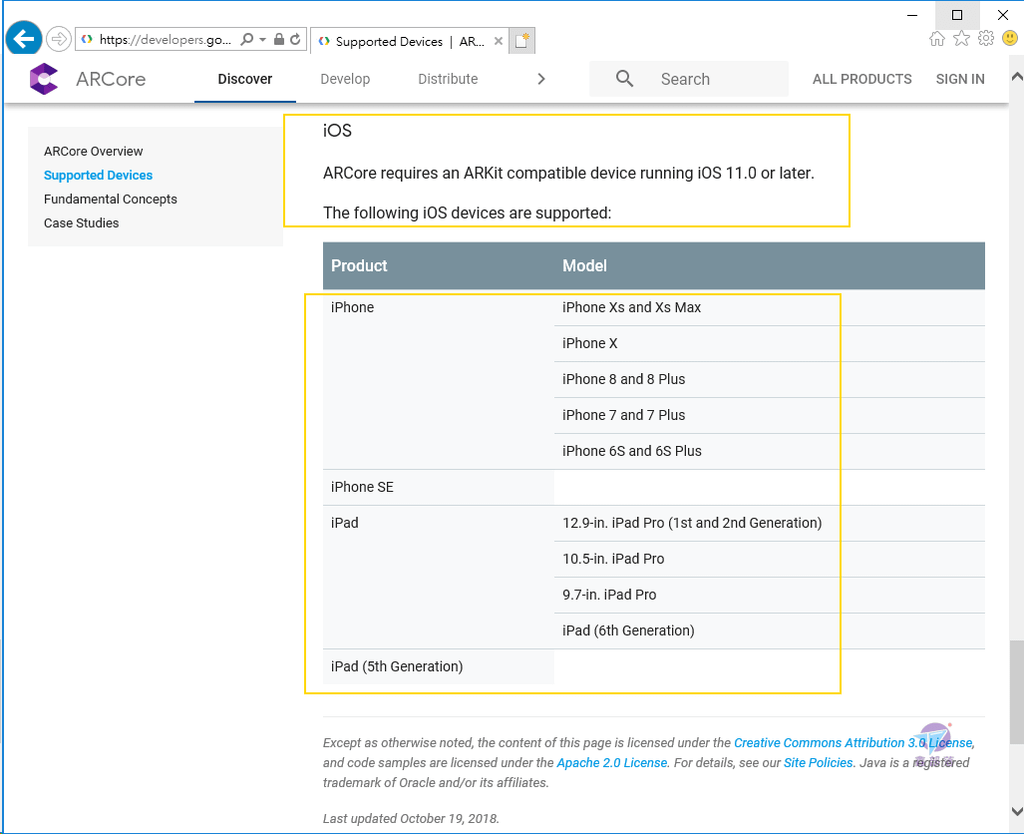Select the Supported Devices browser tab
This screenshot has width=1024, height=834.
pyautogui.click(x=410, y=41)
